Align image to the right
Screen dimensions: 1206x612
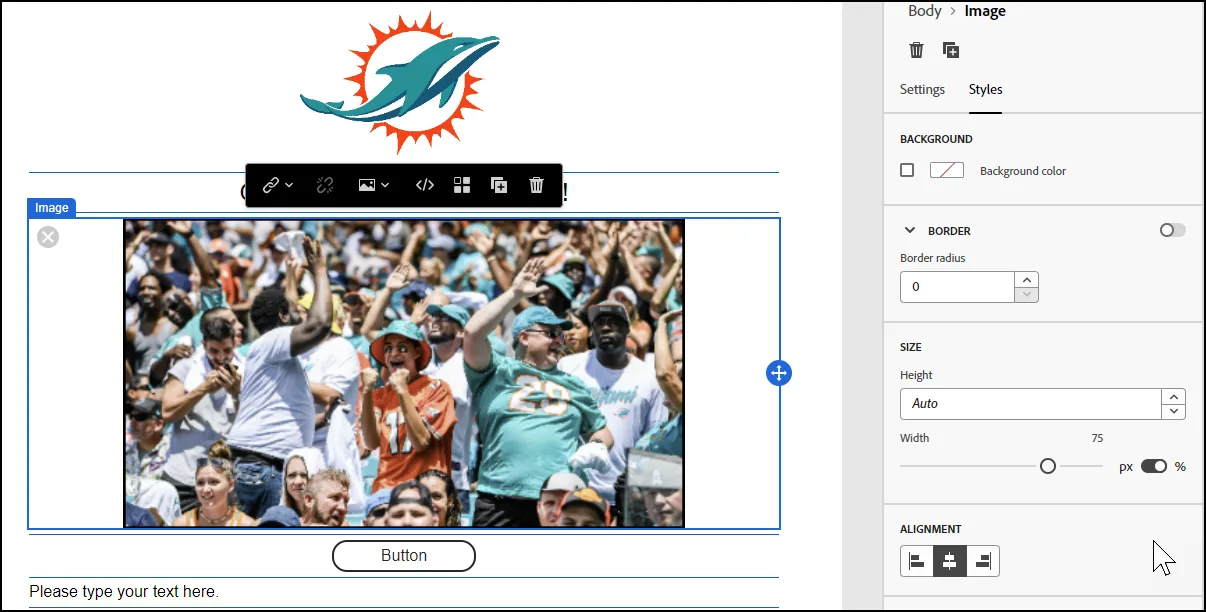coord(983,561)
